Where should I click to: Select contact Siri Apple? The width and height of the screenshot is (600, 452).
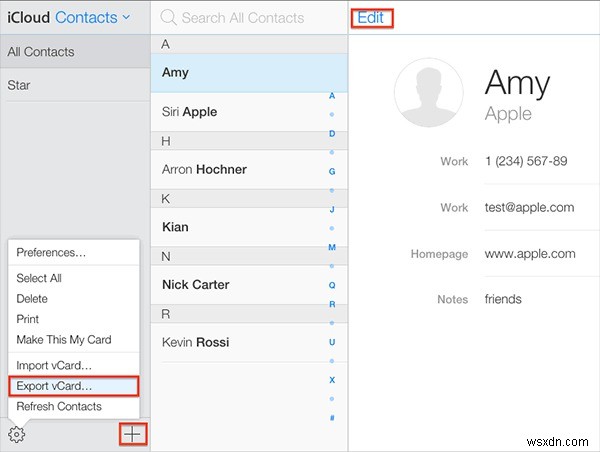pyautogui.click(x=249, y=112)
